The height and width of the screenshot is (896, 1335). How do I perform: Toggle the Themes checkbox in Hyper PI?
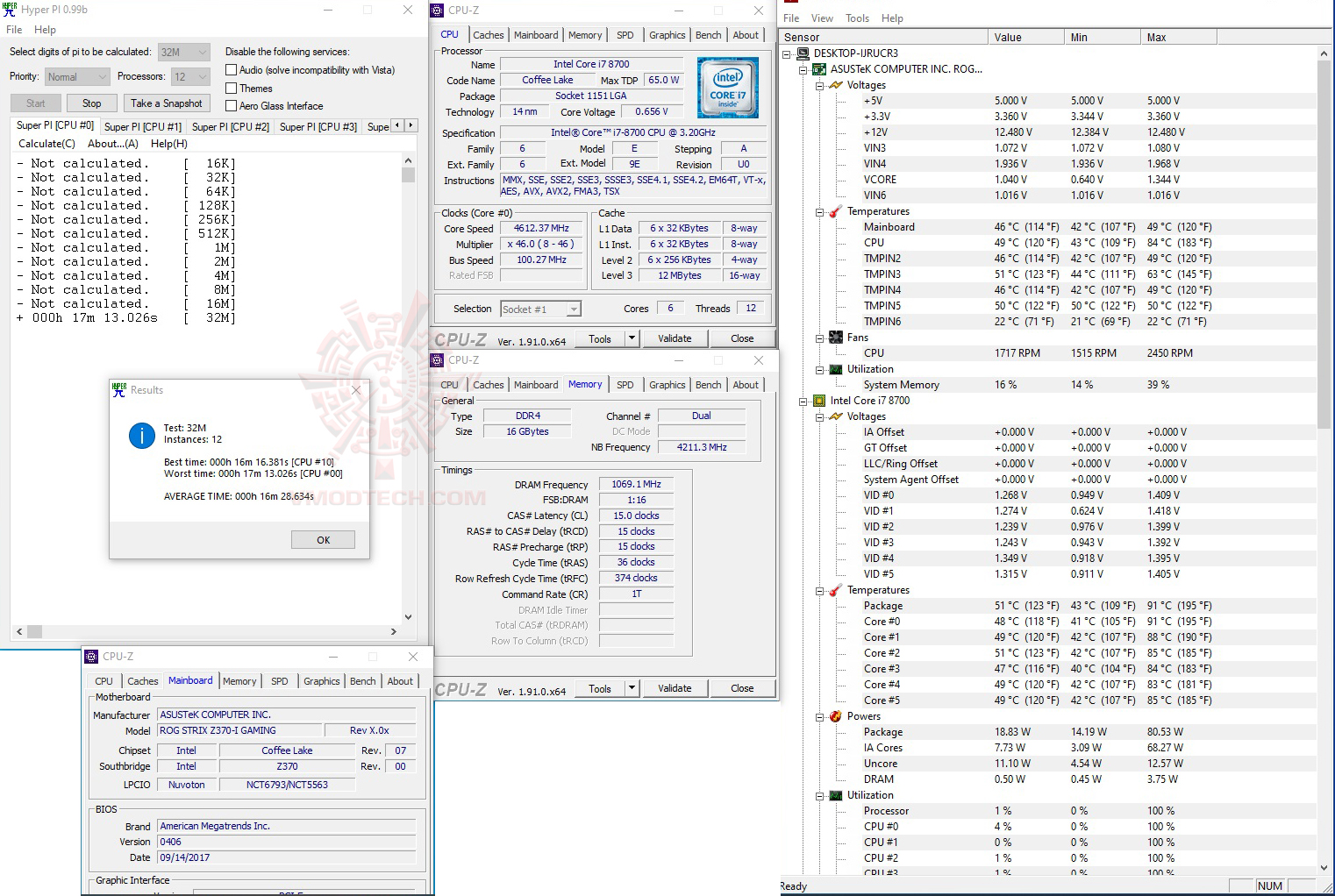click(x=232, y=89)
